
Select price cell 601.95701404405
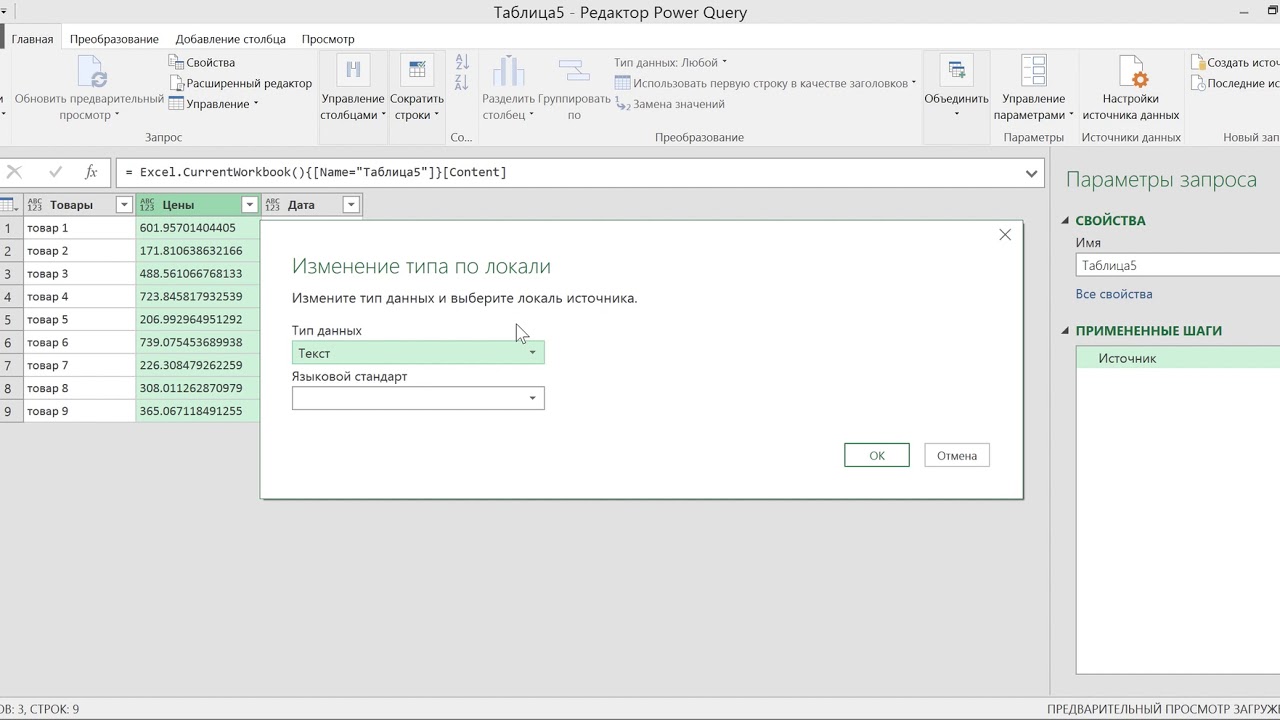(198, 228)
